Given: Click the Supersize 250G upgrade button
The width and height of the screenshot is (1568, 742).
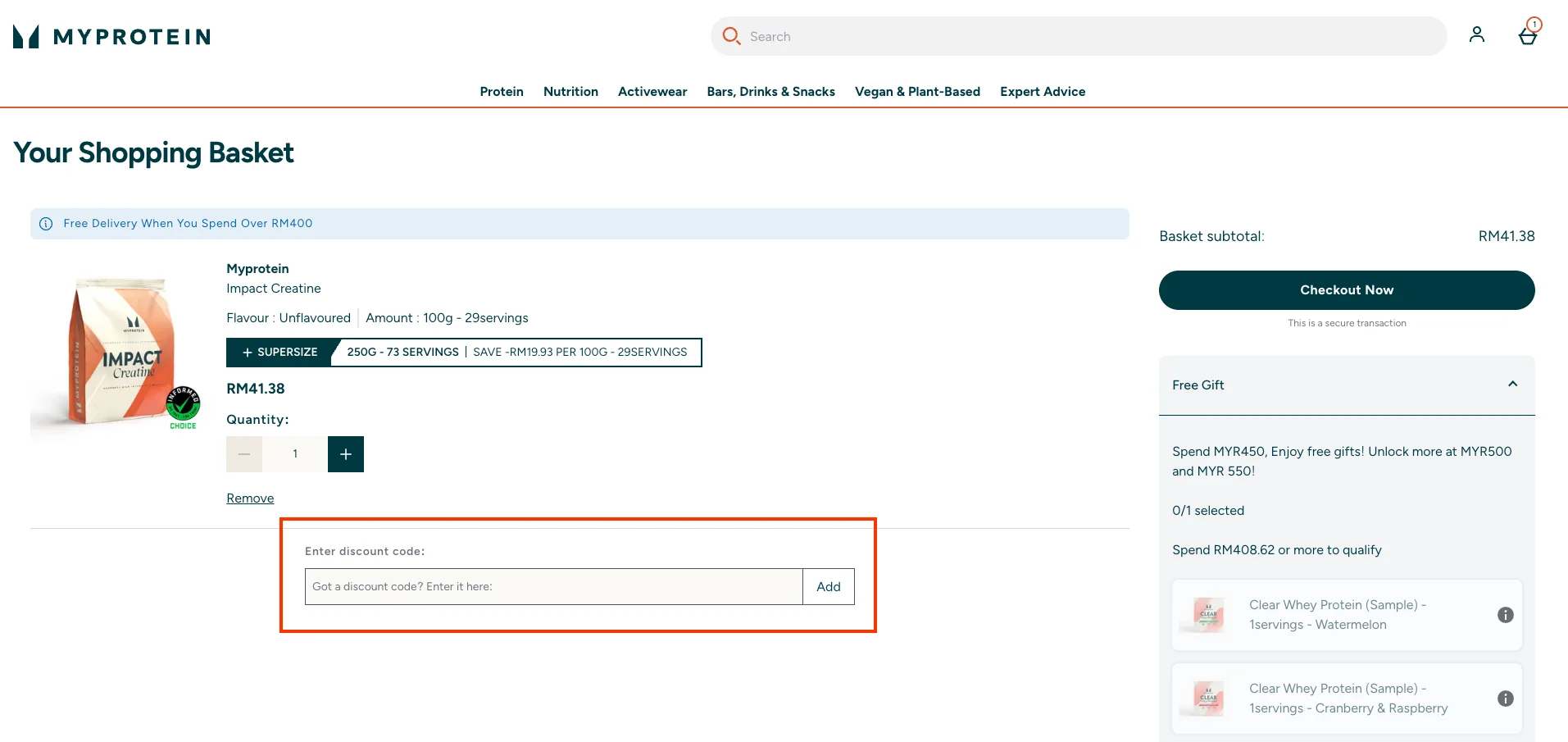Looking at the screenshot, I should 464,353.
